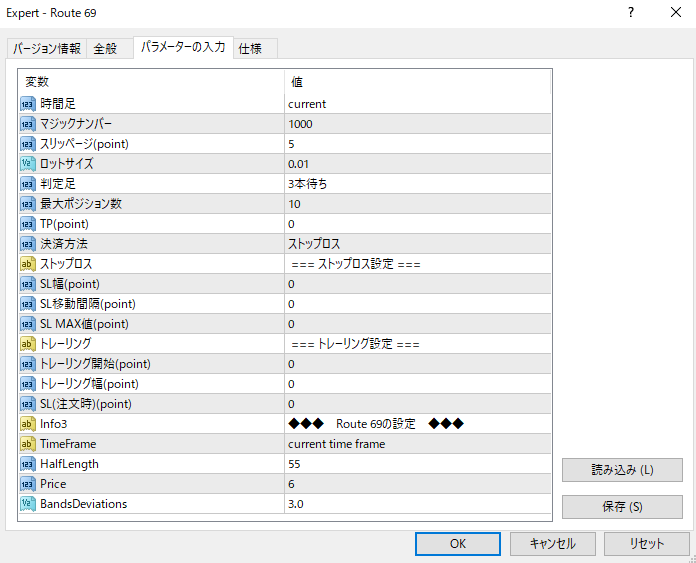Open the 仕様 tab
Viewport: 696px width, 563px height.
(x=256, y=48)
